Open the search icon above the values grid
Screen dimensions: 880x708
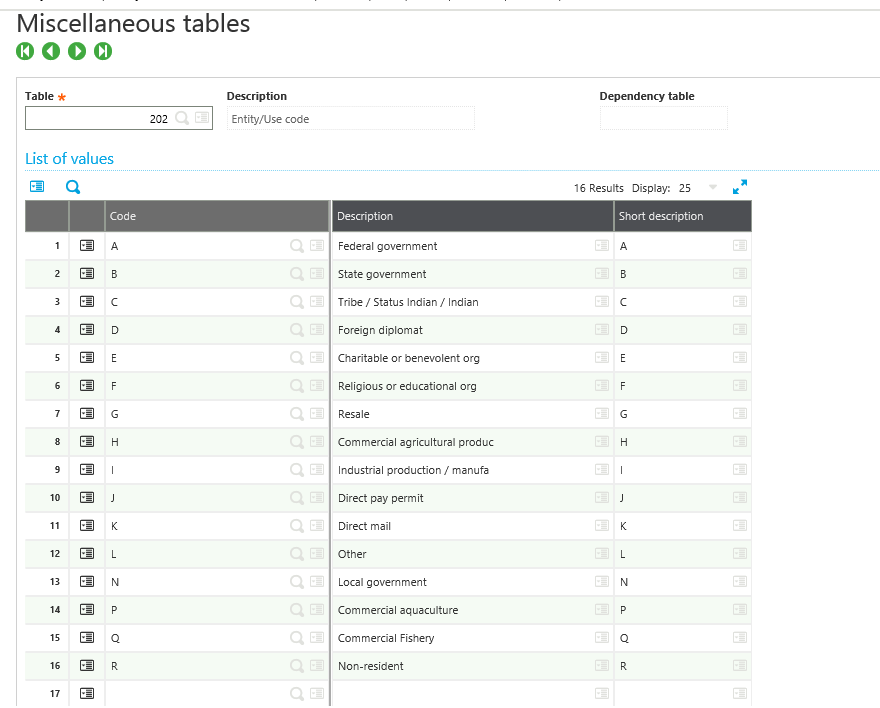tap(73, 187)
